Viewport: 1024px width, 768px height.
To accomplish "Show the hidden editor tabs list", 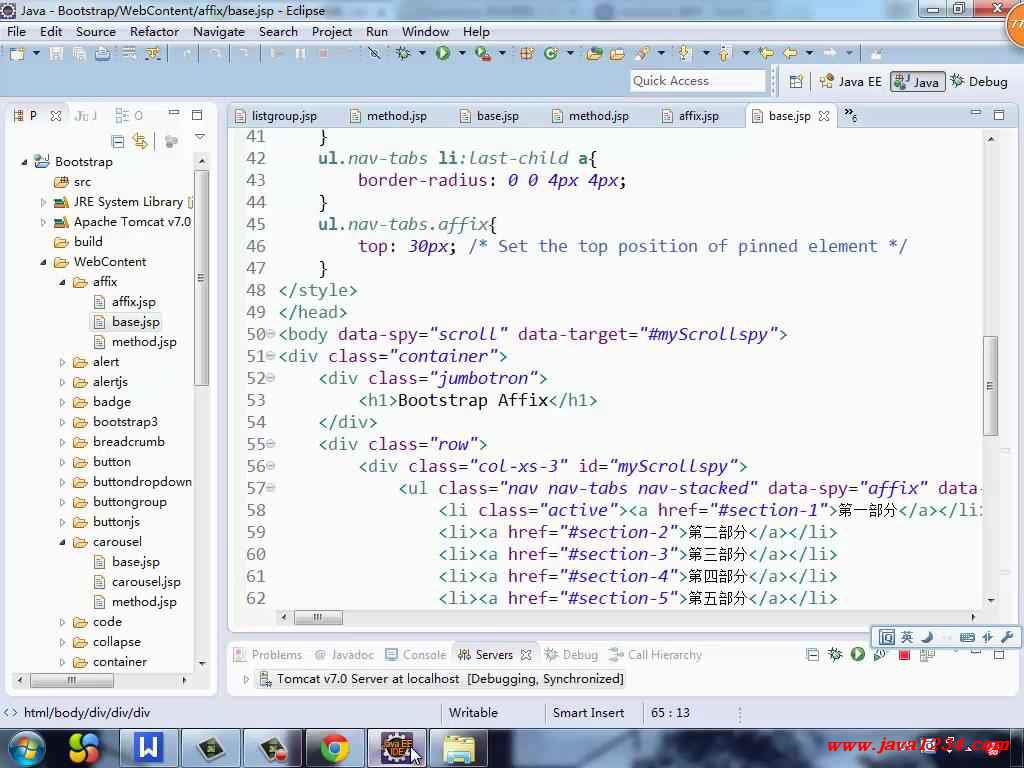I will [850, 115].
